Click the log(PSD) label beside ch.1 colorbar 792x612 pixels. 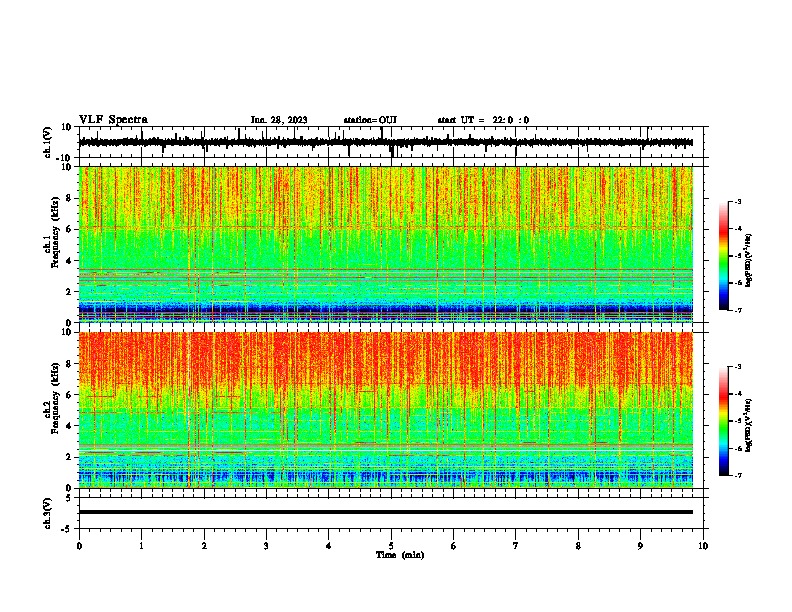748,260
